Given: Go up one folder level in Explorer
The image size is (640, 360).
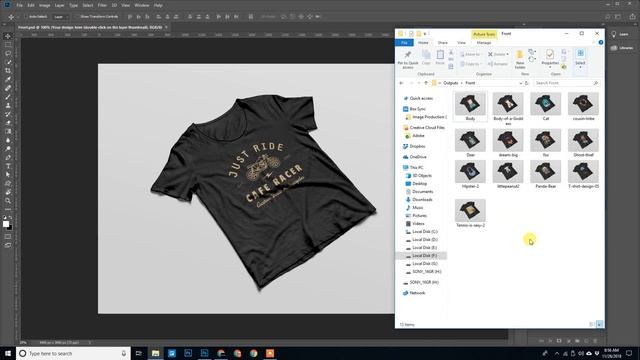Looking at the screenshot, I should [426, 83].
